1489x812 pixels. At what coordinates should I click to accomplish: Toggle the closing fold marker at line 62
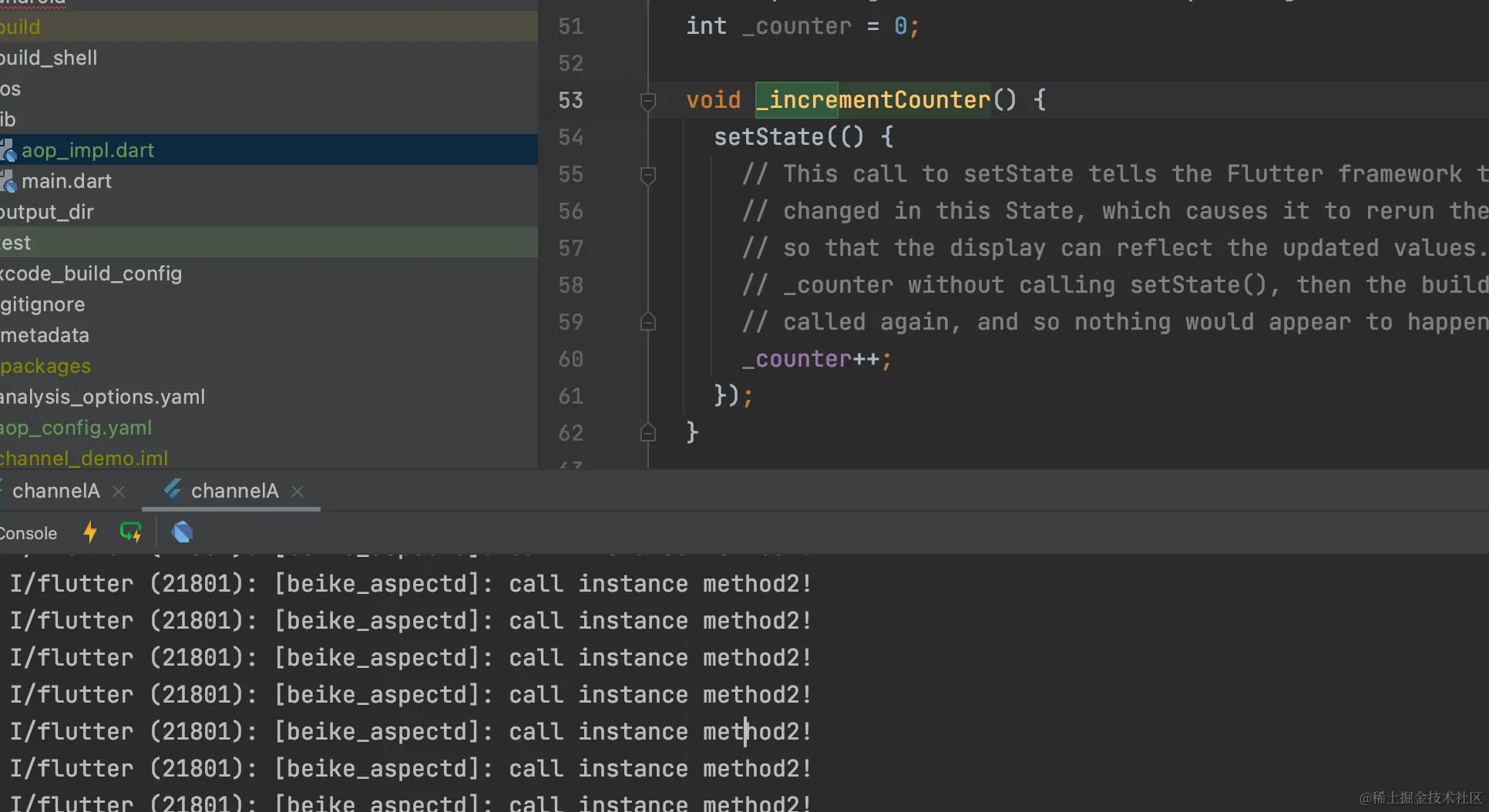[x=648, y=434]
